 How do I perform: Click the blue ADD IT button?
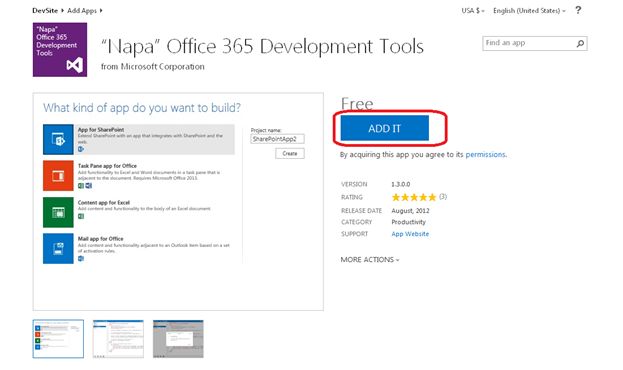(x=385, y=128)
